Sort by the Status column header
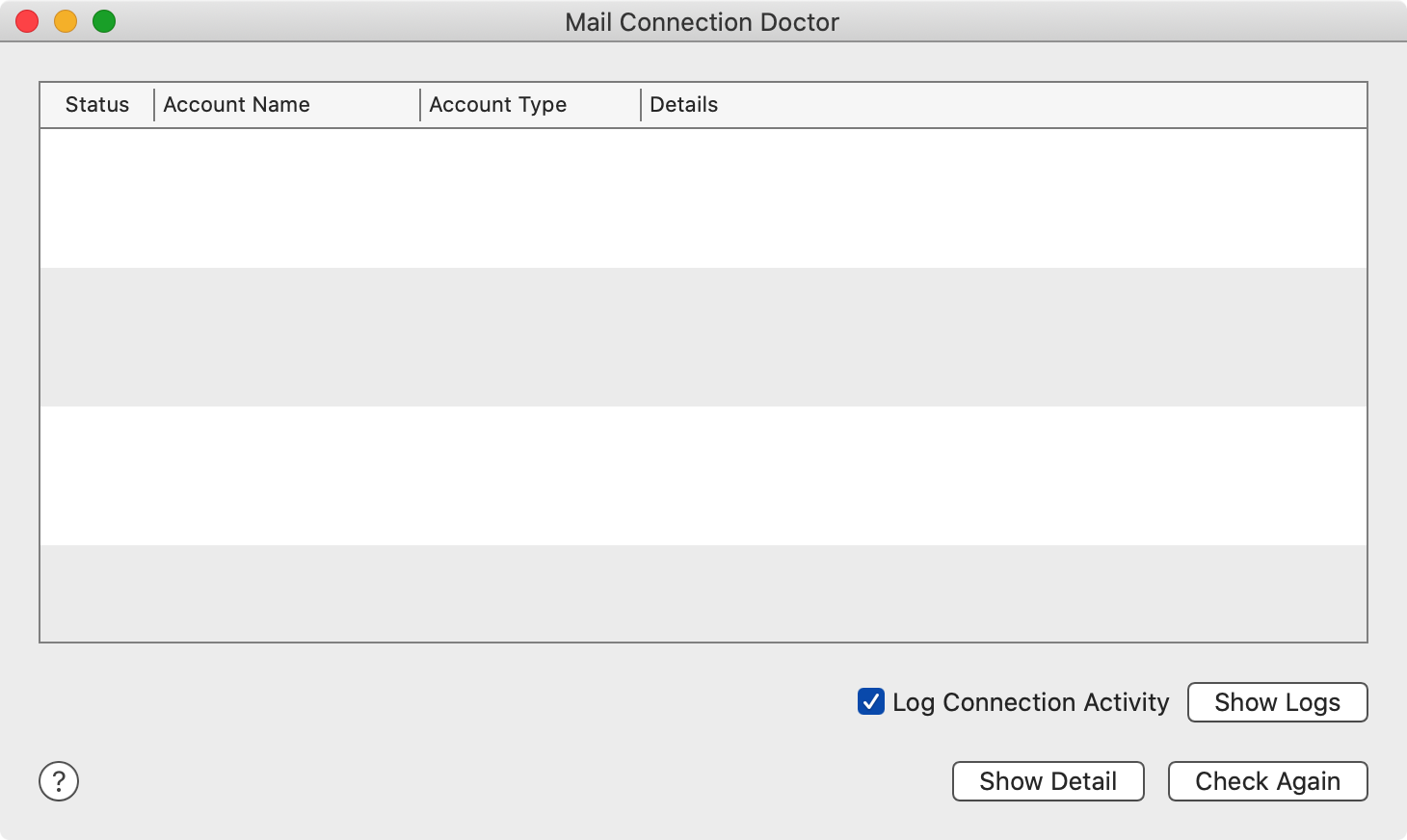The width and height of the screenshot is (1407, 840). pos(96,105)
